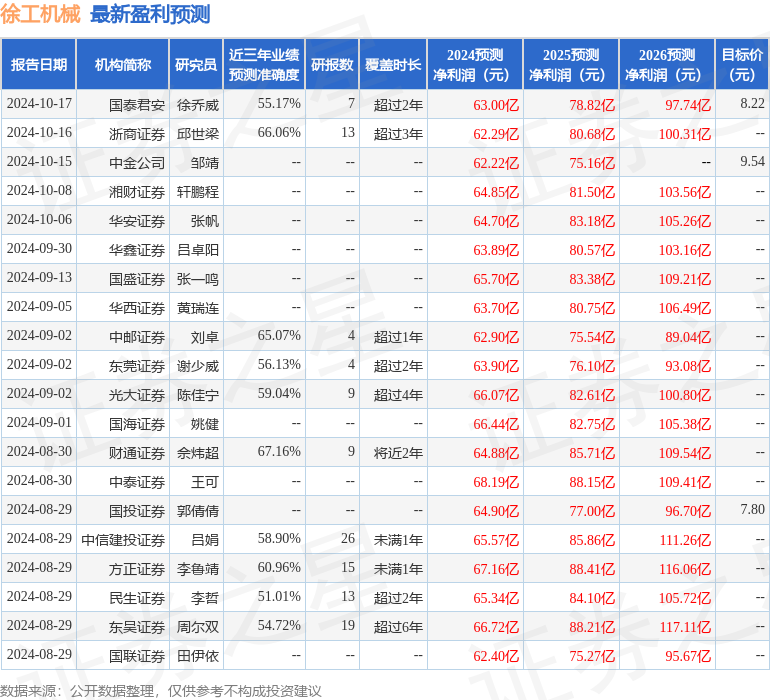
Task: Click accuracy value 55.17%
Action: 279,103
